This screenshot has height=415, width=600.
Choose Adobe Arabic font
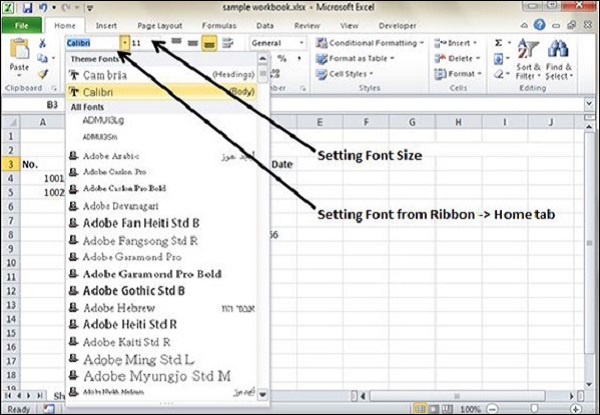pos(161,156)
